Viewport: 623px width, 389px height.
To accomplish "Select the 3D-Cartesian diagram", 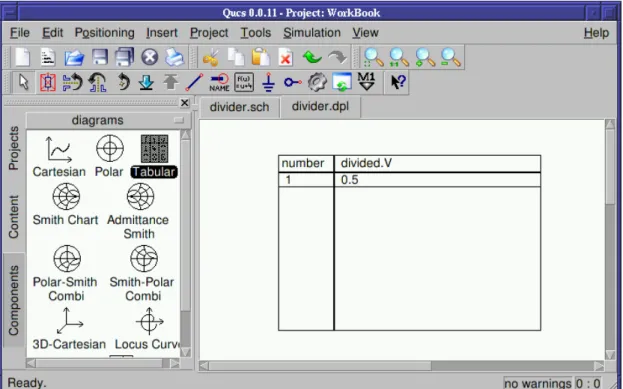I will tap(69, 329).
